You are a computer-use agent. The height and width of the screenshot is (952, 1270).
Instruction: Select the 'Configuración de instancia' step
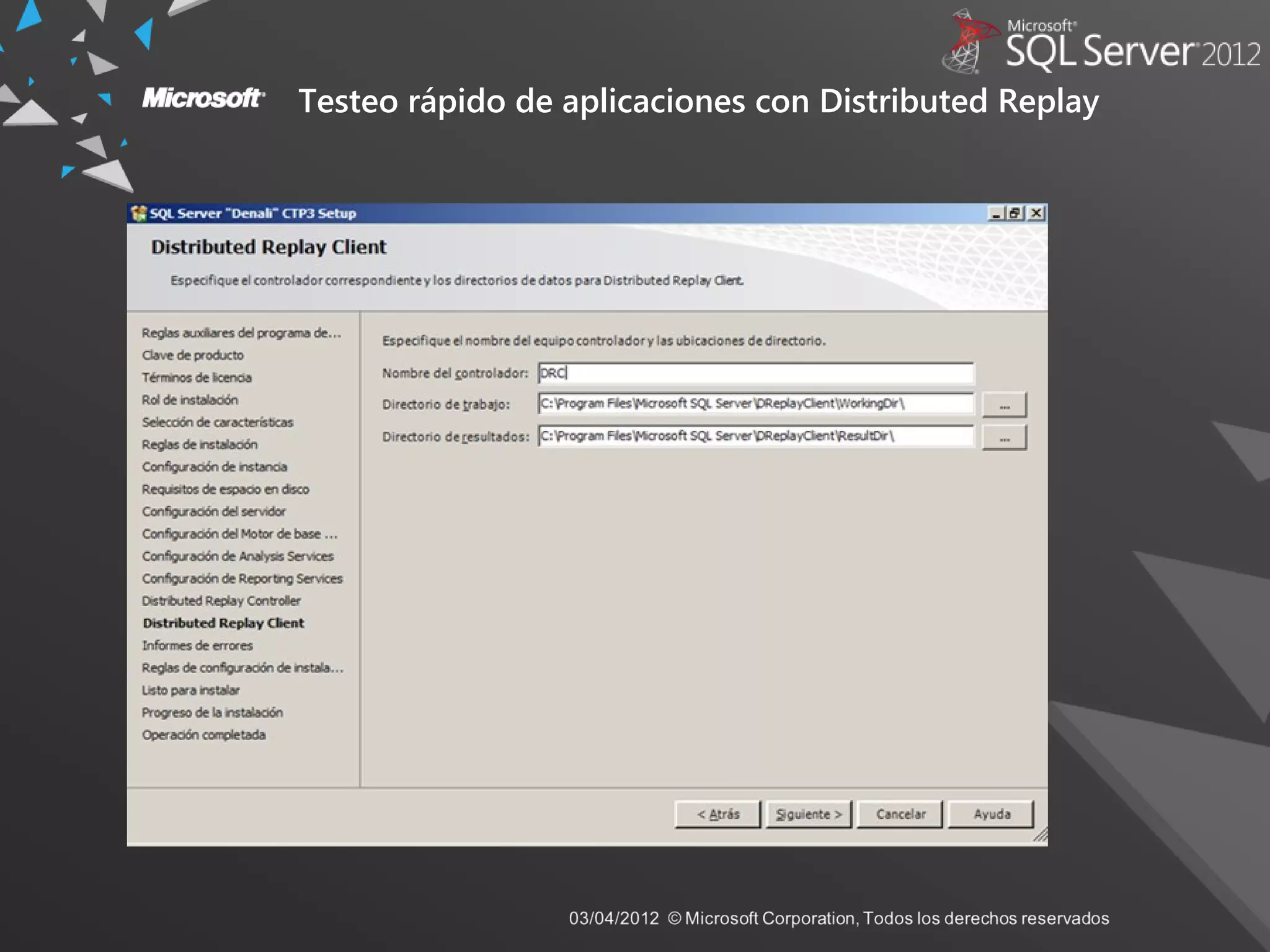215,467
